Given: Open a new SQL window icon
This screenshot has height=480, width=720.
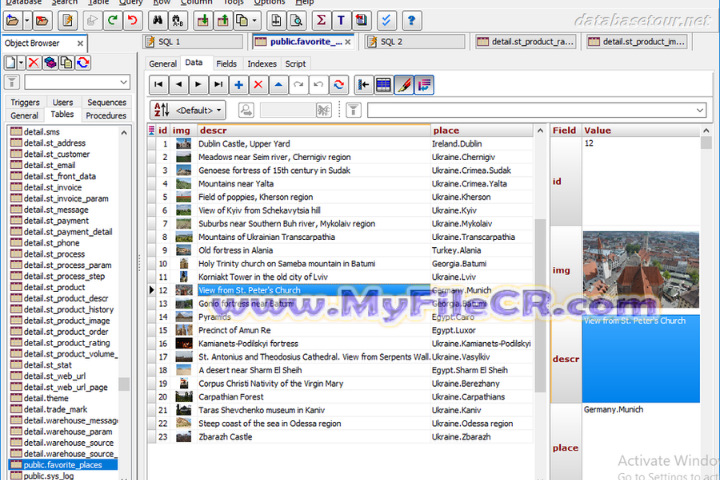Looking at the screenshot, I should tap(68, 21).
